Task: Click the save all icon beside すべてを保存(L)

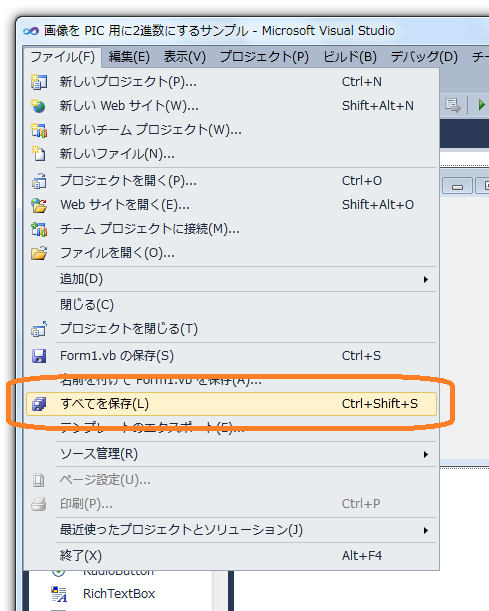Action: 39,404
